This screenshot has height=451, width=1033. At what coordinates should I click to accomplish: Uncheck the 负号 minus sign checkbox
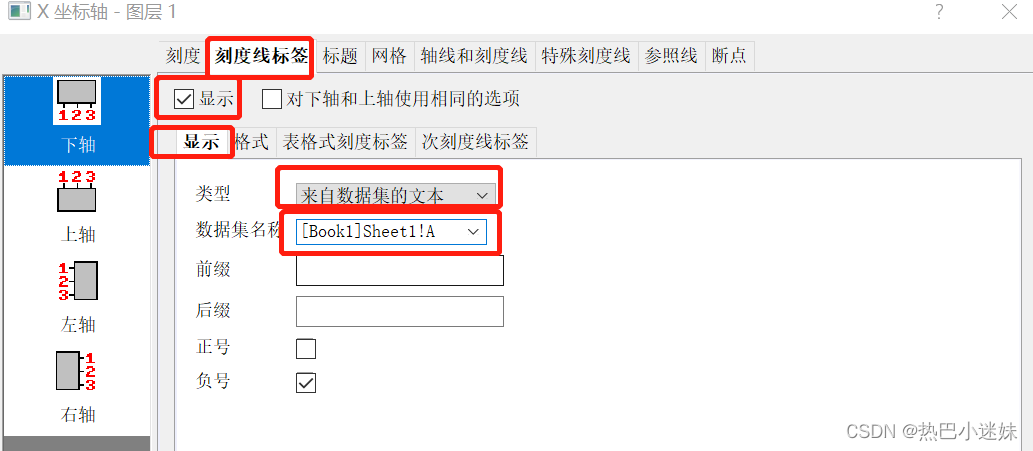point(306,383)
